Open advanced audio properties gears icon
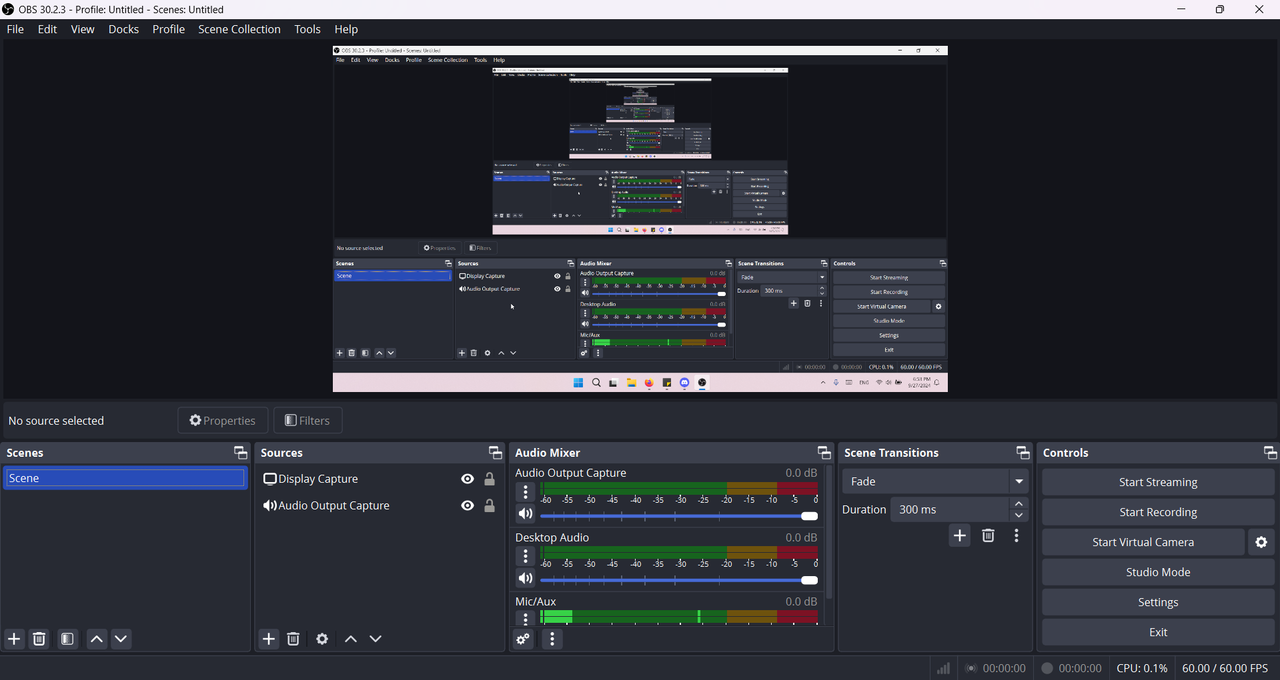The image size is (1280, 680). [524, 639]
